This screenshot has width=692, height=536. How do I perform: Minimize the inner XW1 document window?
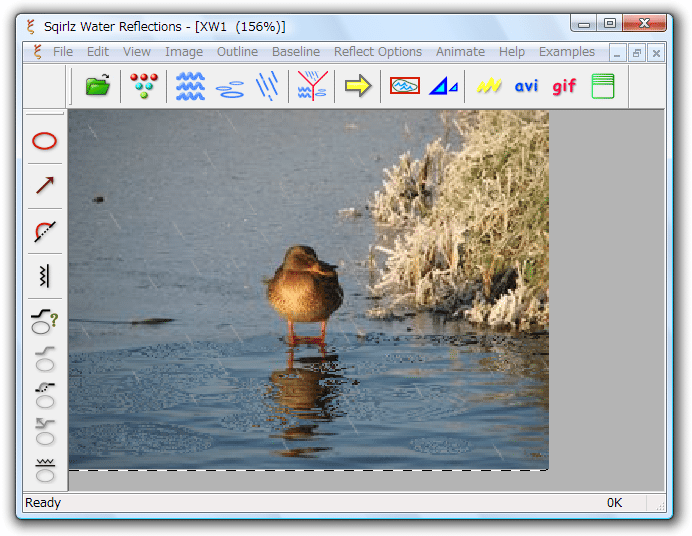[617, 53]
